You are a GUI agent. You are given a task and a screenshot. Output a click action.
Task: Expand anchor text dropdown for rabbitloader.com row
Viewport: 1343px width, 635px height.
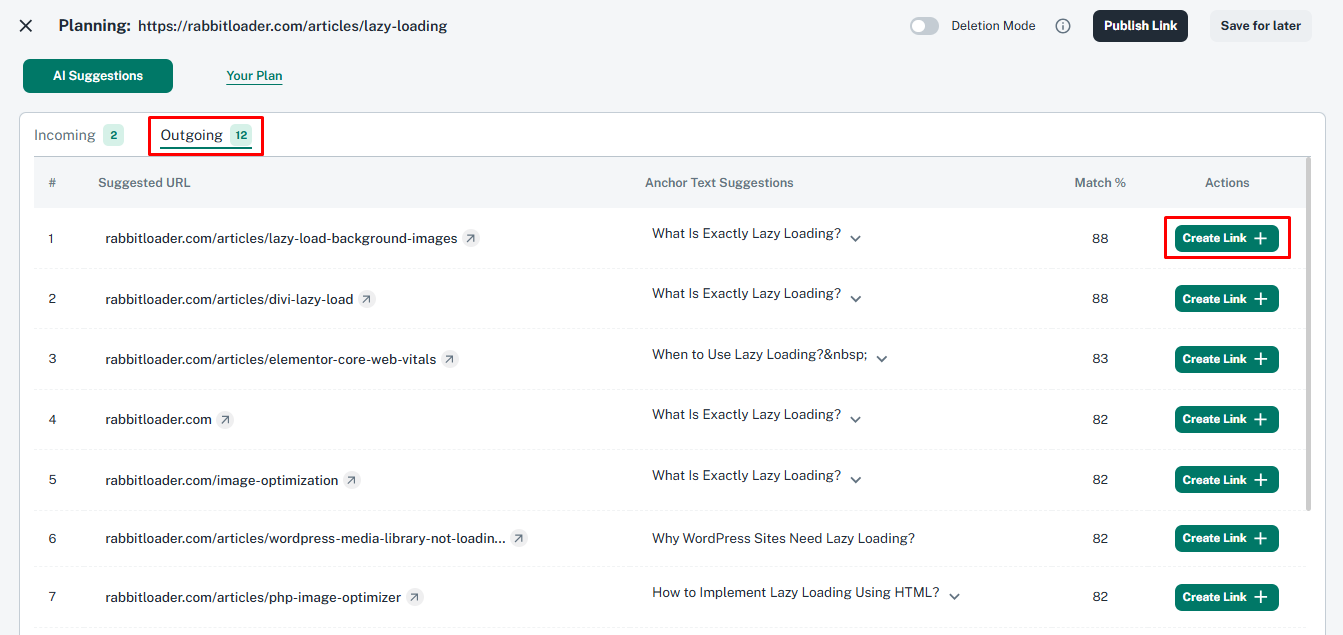(856, 419)
